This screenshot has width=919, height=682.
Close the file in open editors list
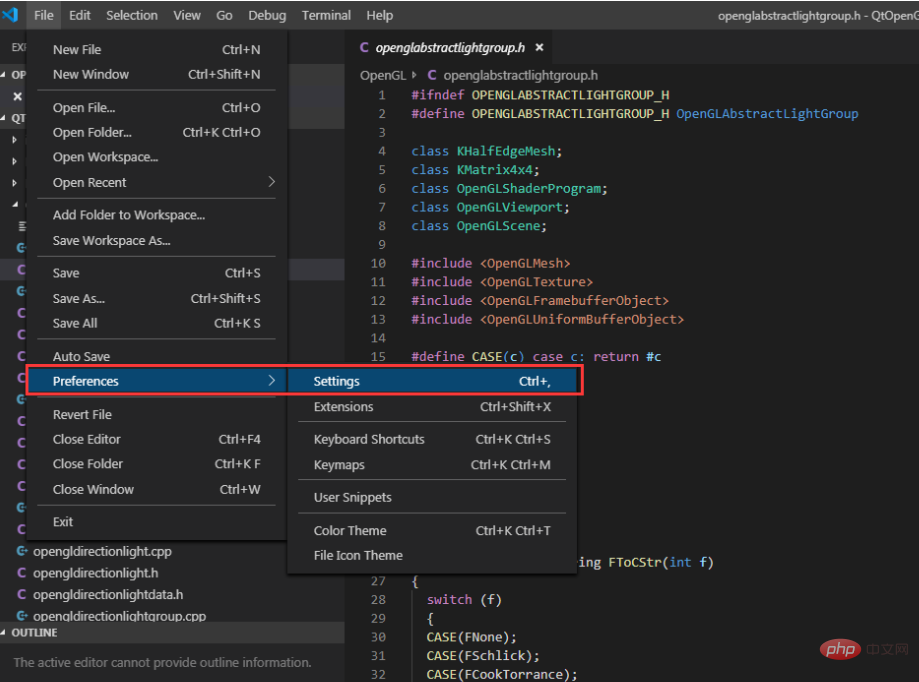(x=18, y=97)
